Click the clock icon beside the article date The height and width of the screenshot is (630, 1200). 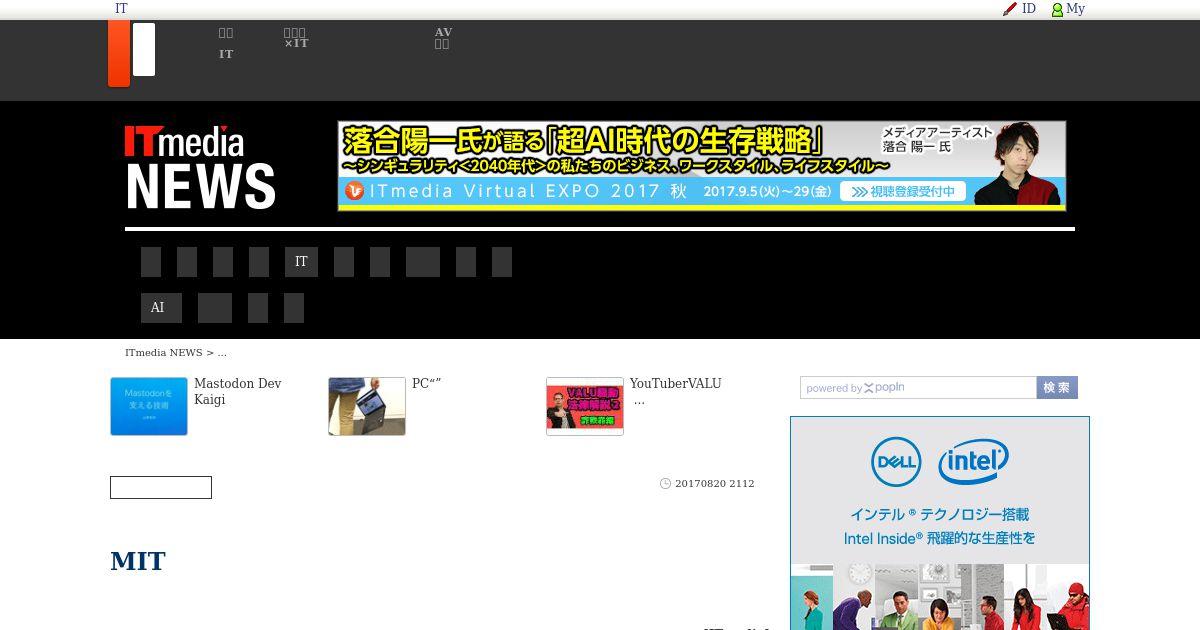point(666,484)
